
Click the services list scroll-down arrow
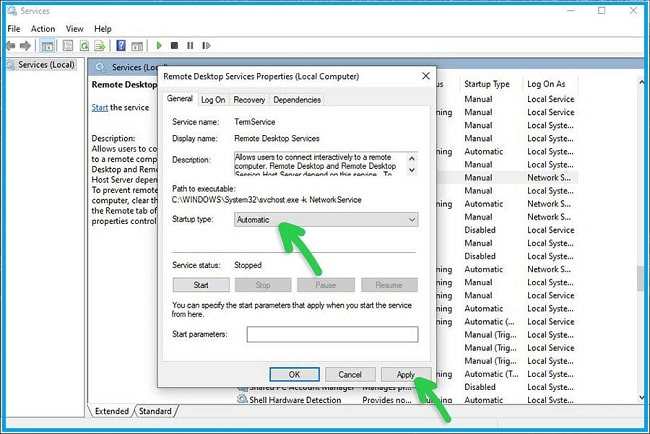point(642,397)
